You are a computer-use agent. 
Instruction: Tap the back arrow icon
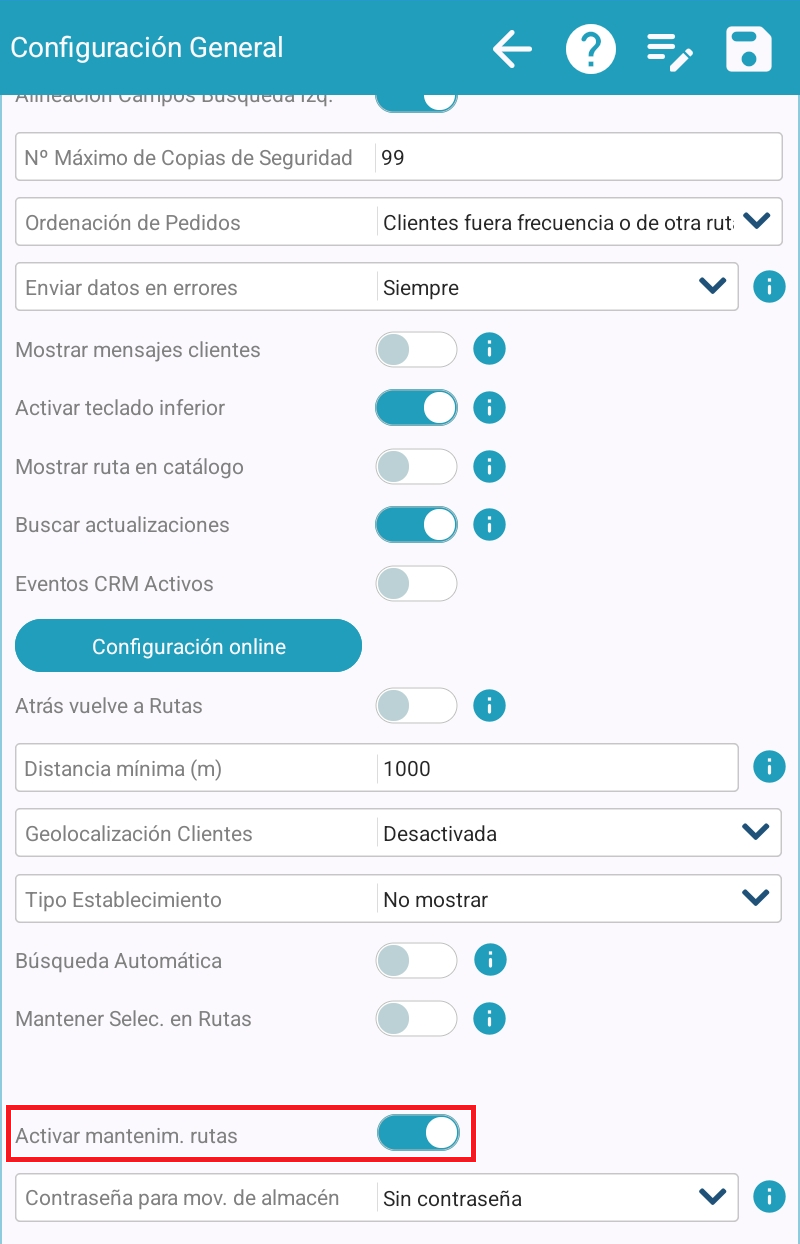[512, 49]
